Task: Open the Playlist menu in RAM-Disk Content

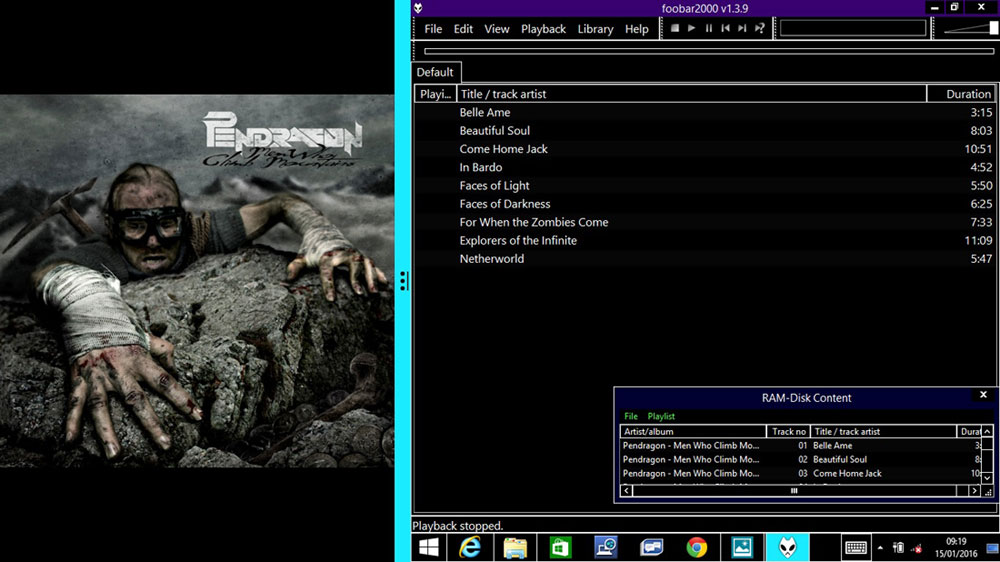Action: pos(661,416)
